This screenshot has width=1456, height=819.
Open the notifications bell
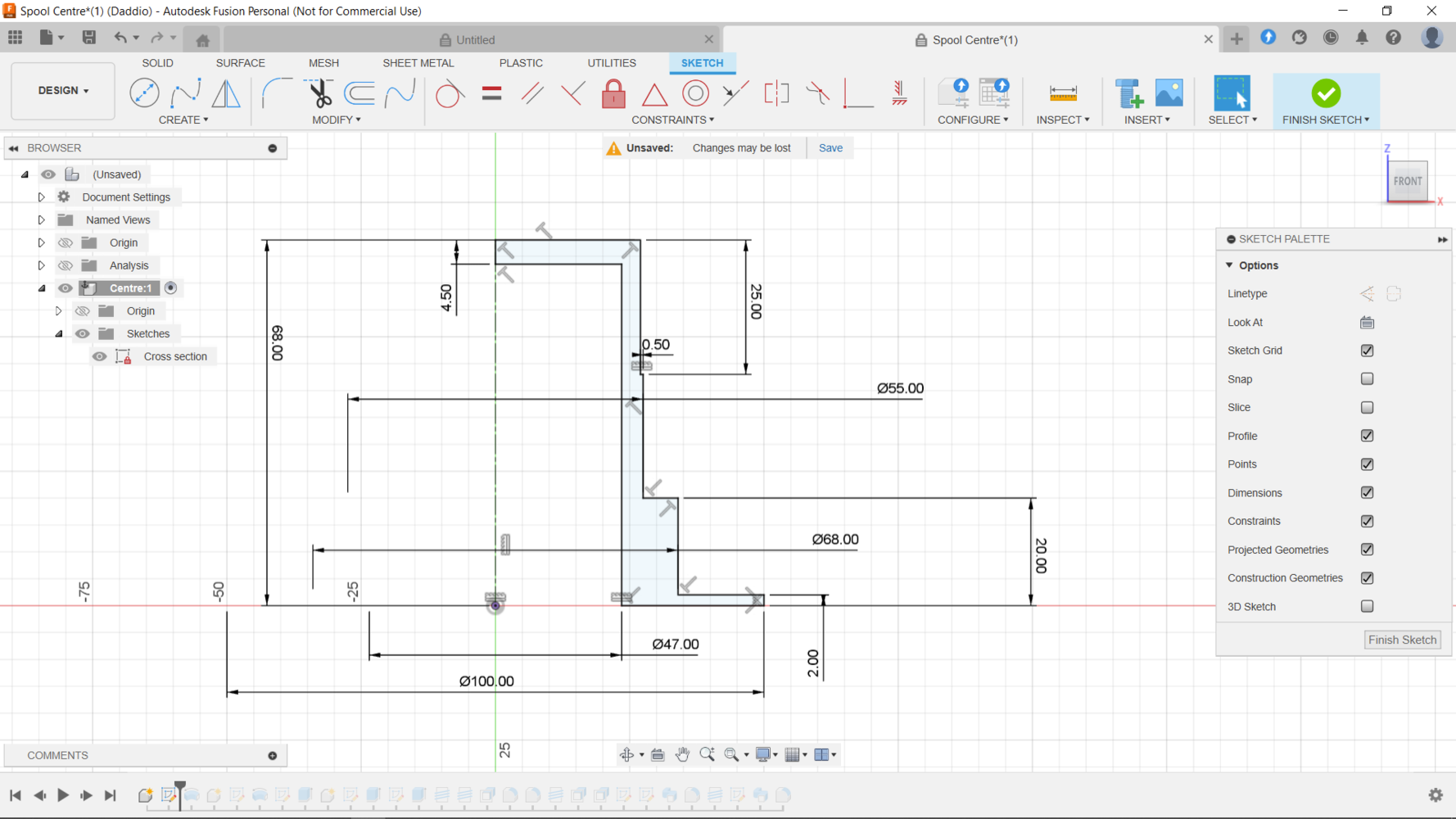[1362, 38]
